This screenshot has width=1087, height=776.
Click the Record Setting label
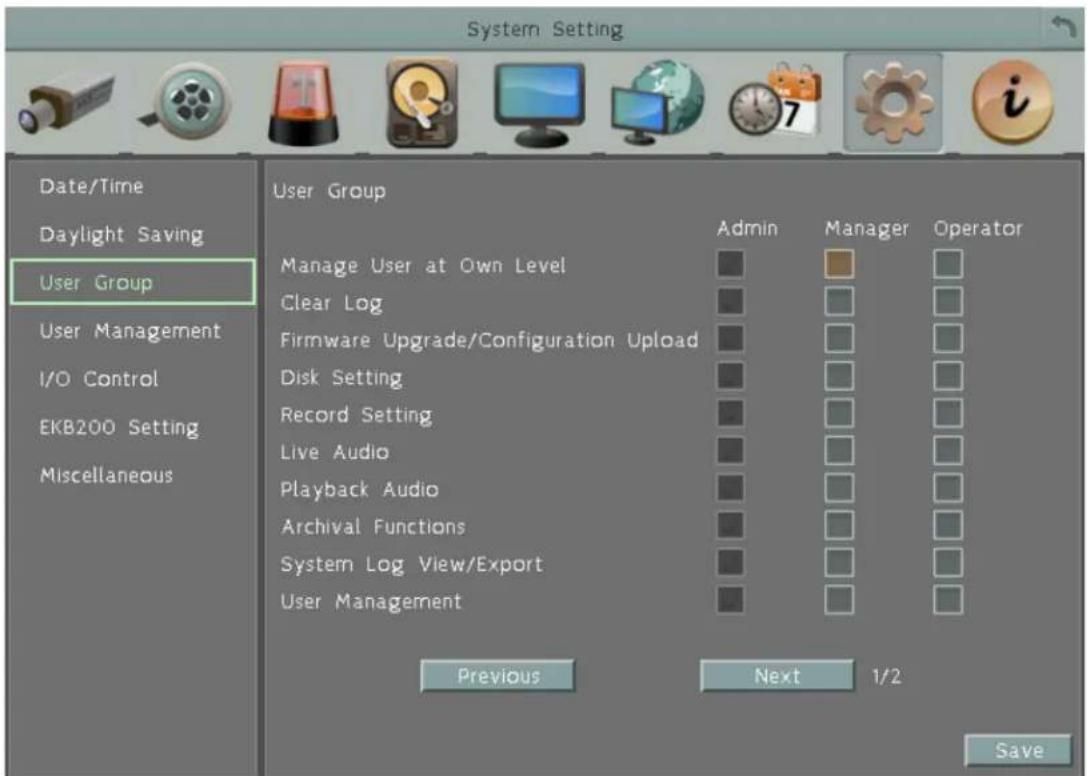tap(356, 415)
